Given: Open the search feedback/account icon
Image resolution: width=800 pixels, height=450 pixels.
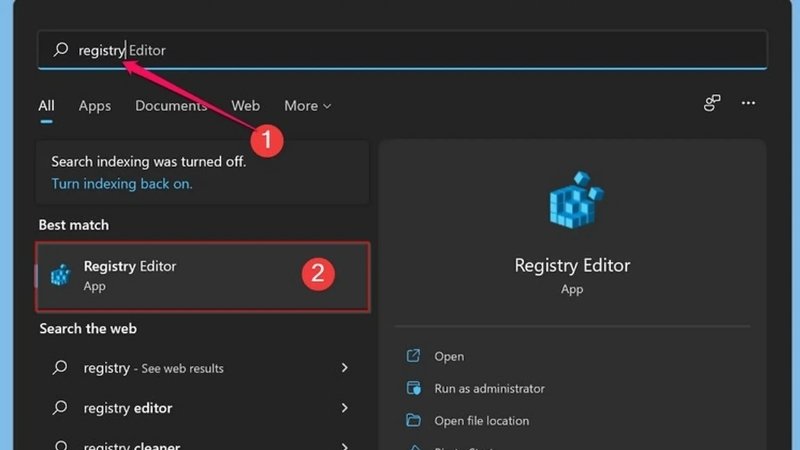Looking at the screenshot, I should pyautogui.click(x=712, y=103).
